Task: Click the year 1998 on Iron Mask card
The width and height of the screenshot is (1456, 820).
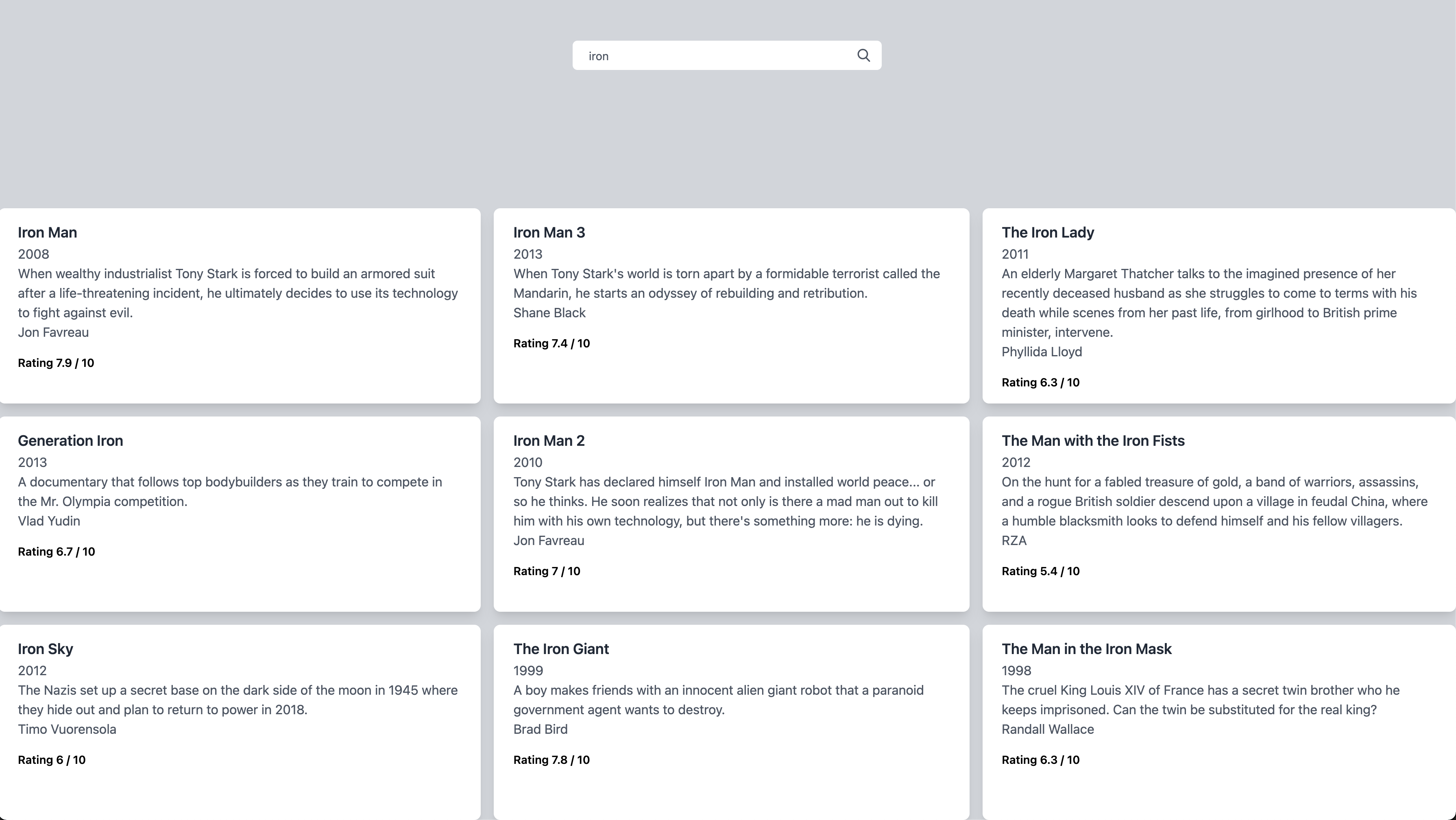Action: click(1016, 670)
